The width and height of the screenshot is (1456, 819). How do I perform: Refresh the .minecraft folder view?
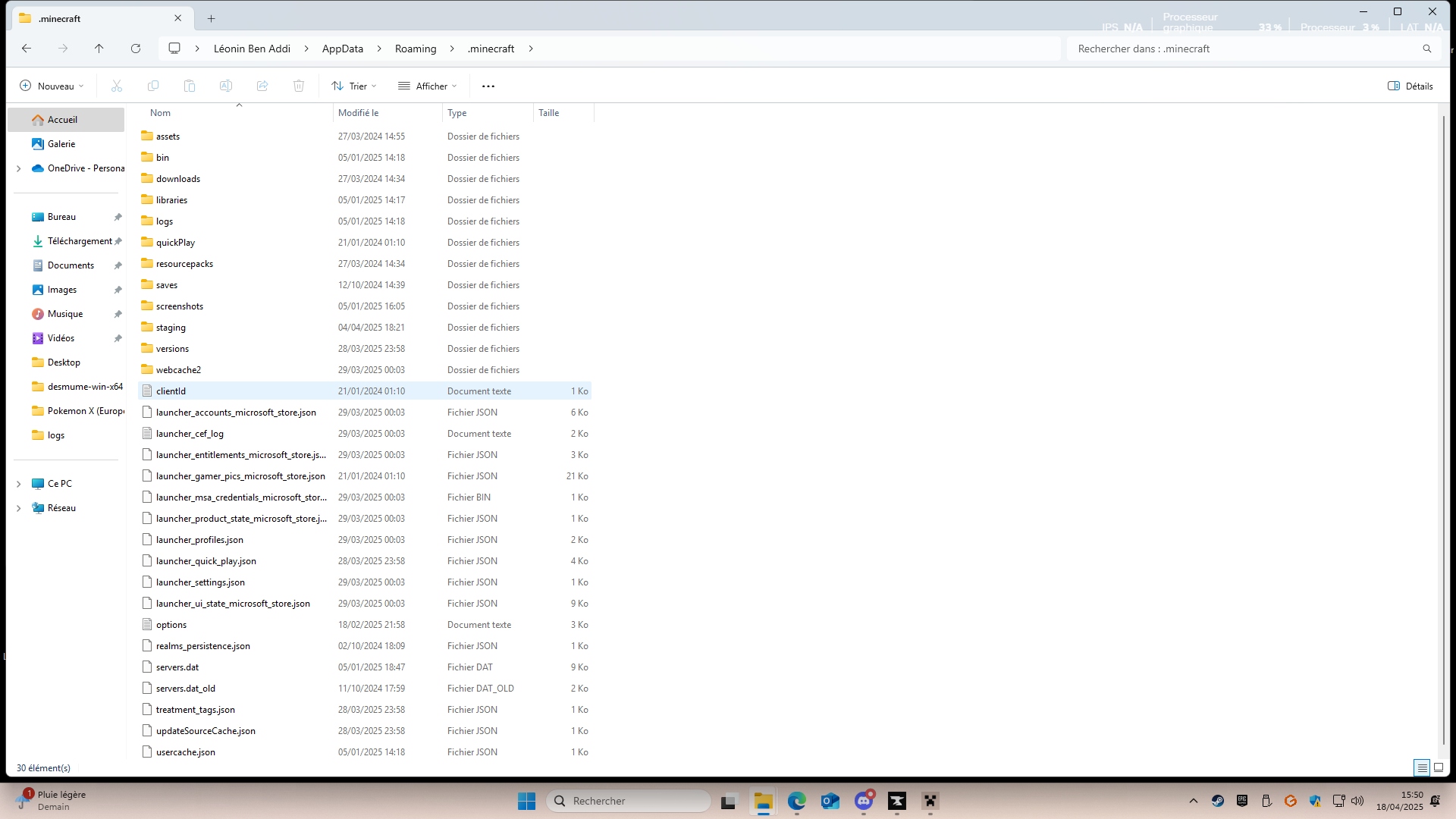click(x=136, y=49)
